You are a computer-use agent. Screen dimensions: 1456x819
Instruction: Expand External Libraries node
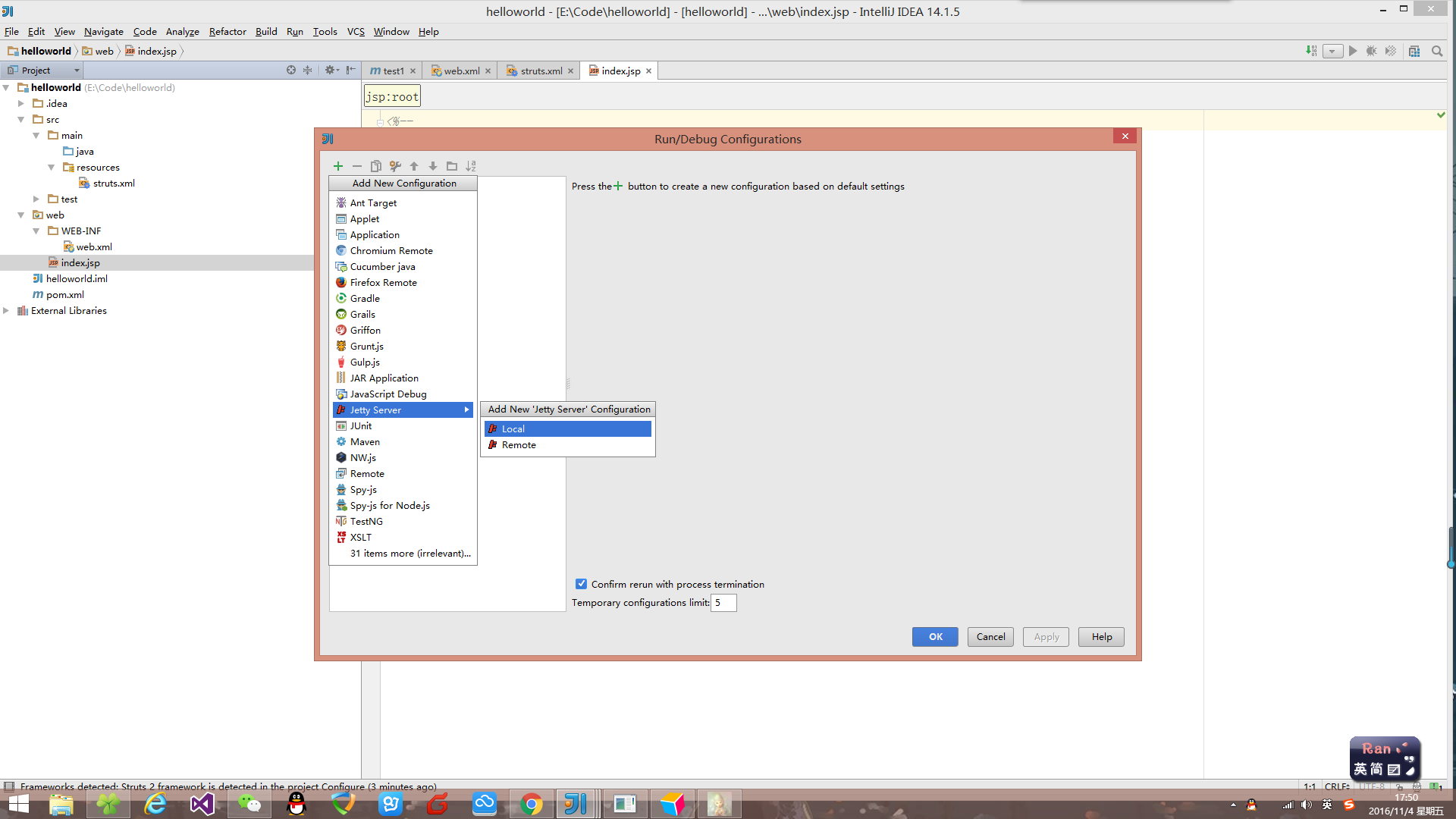pyautogui.click(x=6, y=311)
